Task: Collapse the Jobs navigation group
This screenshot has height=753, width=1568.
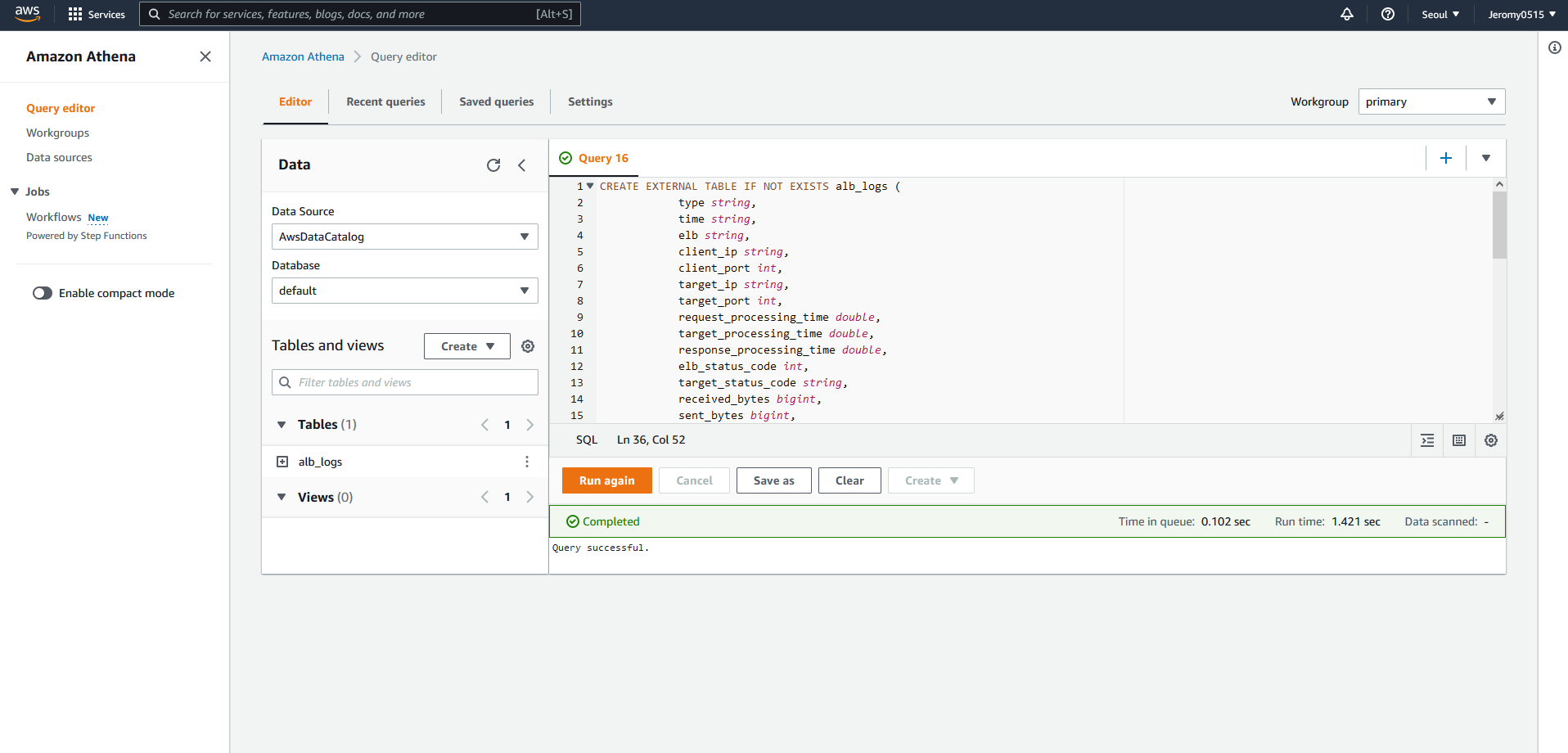Action: click(x=15, y=192)
